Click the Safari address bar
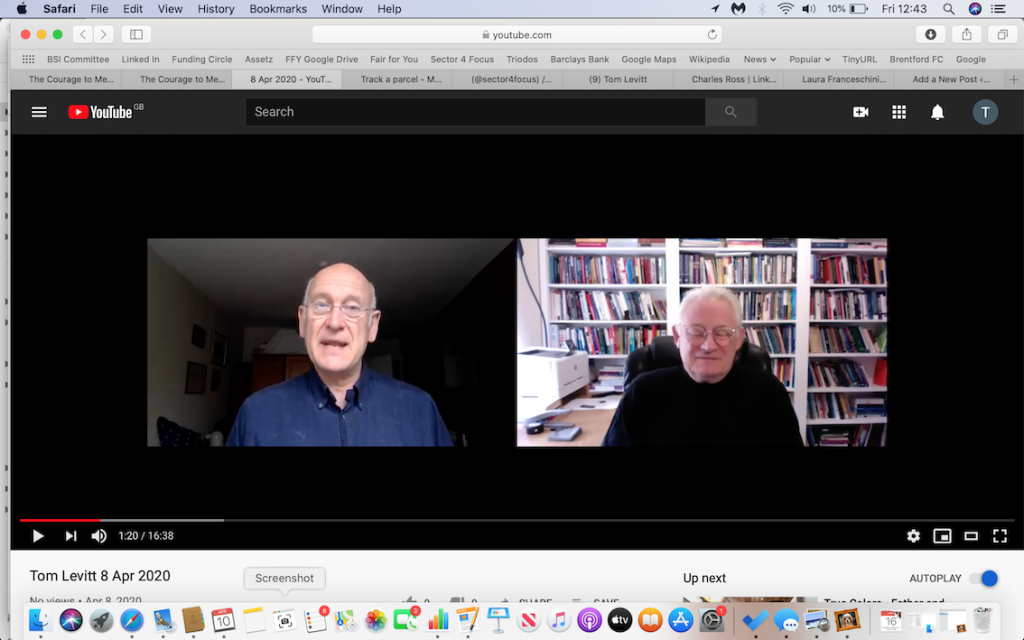Image resolution: width=1024 pixels, height=640 pixels. tap(517, 35)
